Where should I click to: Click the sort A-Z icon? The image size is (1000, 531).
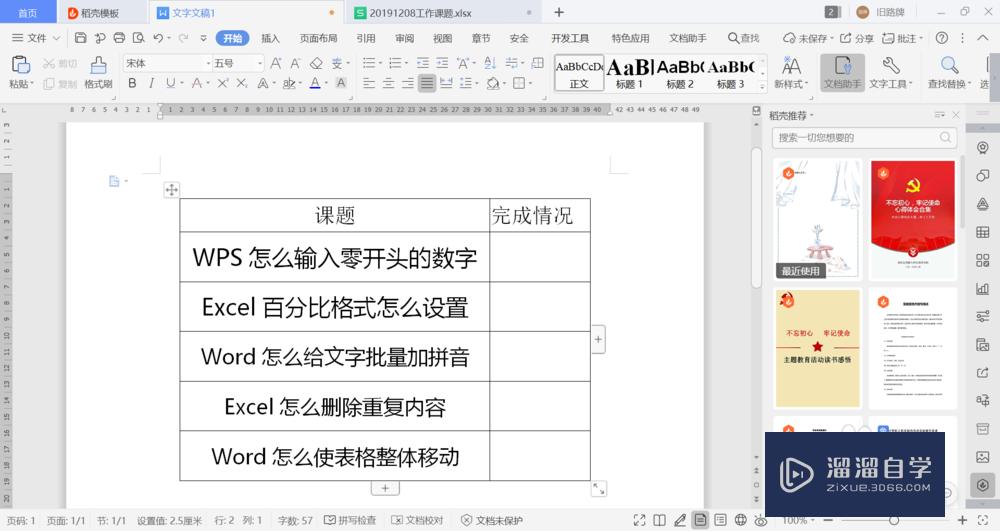click(x=490, y=63)
